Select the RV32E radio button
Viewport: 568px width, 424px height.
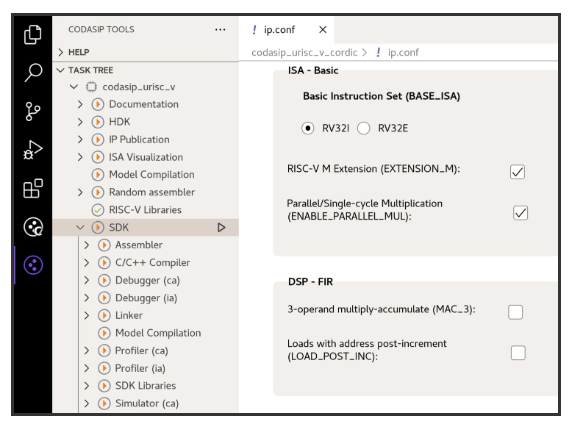point(363,128)
